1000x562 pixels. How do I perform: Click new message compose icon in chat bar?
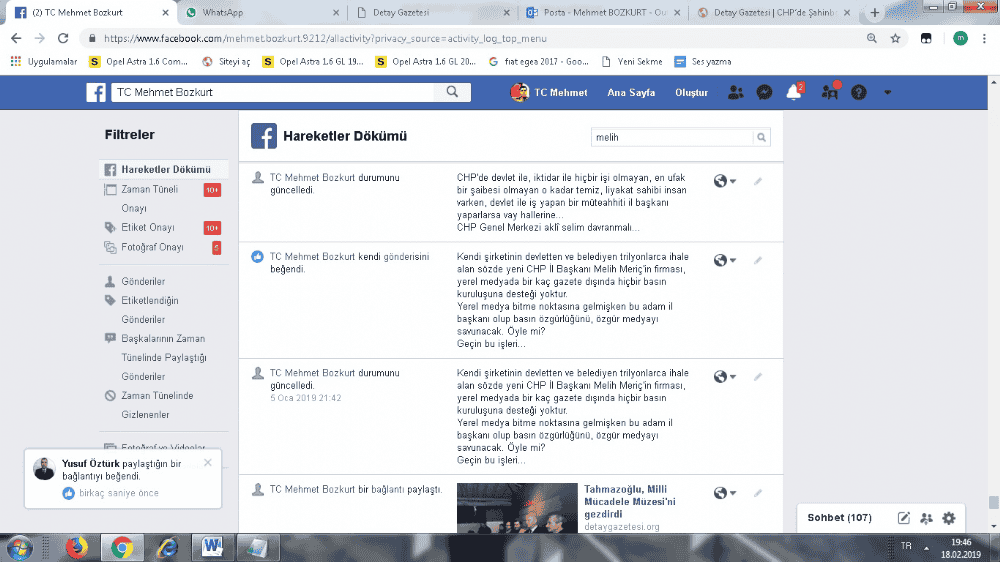point(904,518)
